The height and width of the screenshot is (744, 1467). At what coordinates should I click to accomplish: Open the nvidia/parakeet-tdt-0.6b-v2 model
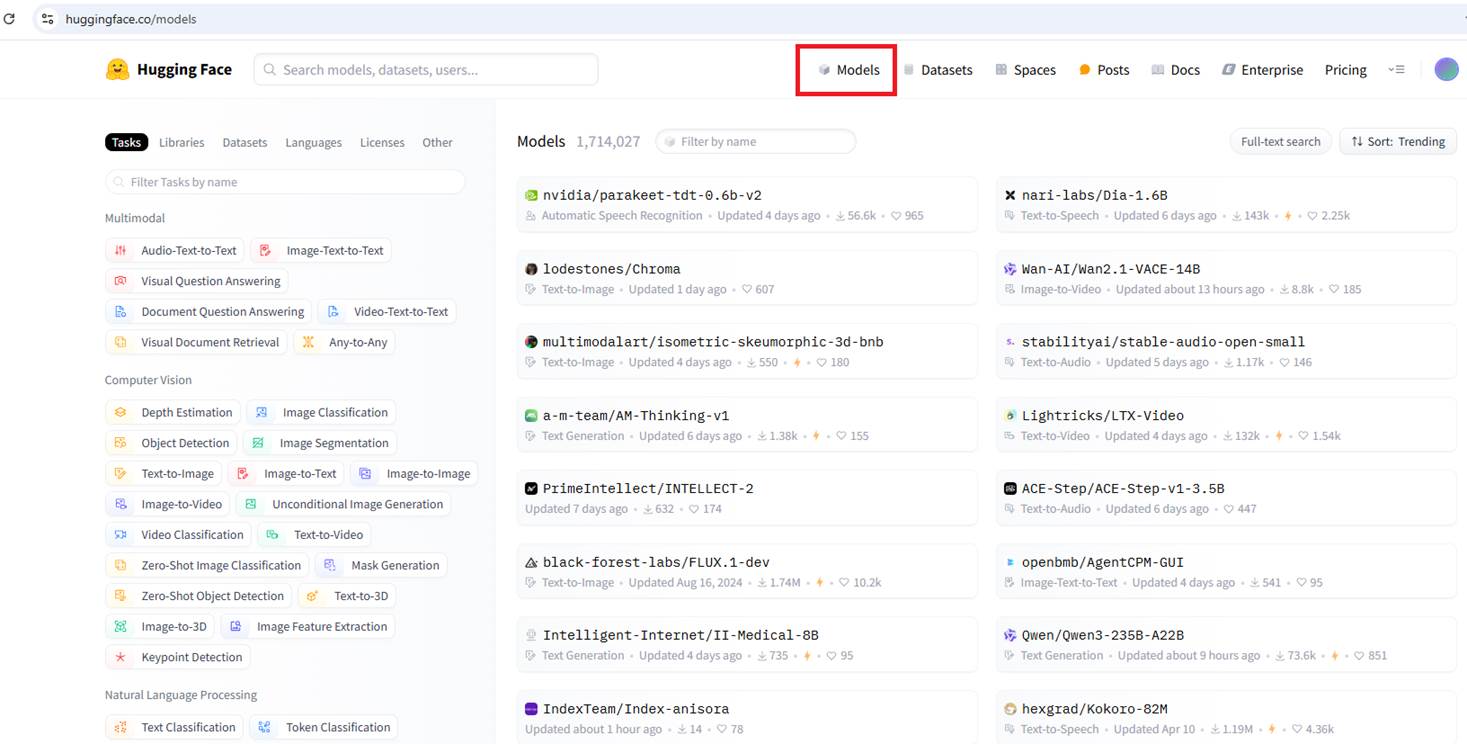747,205
